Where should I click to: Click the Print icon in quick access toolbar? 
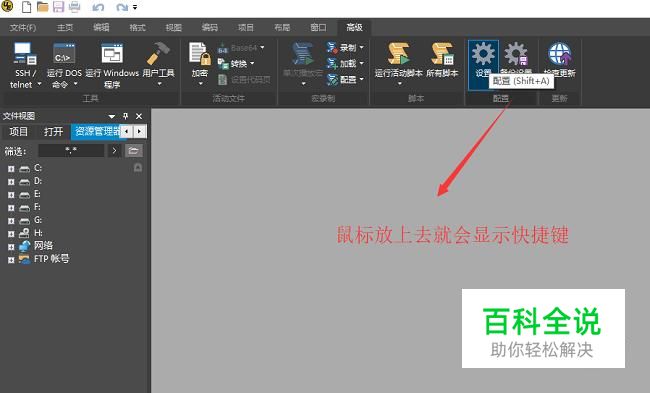pos(75,7)
